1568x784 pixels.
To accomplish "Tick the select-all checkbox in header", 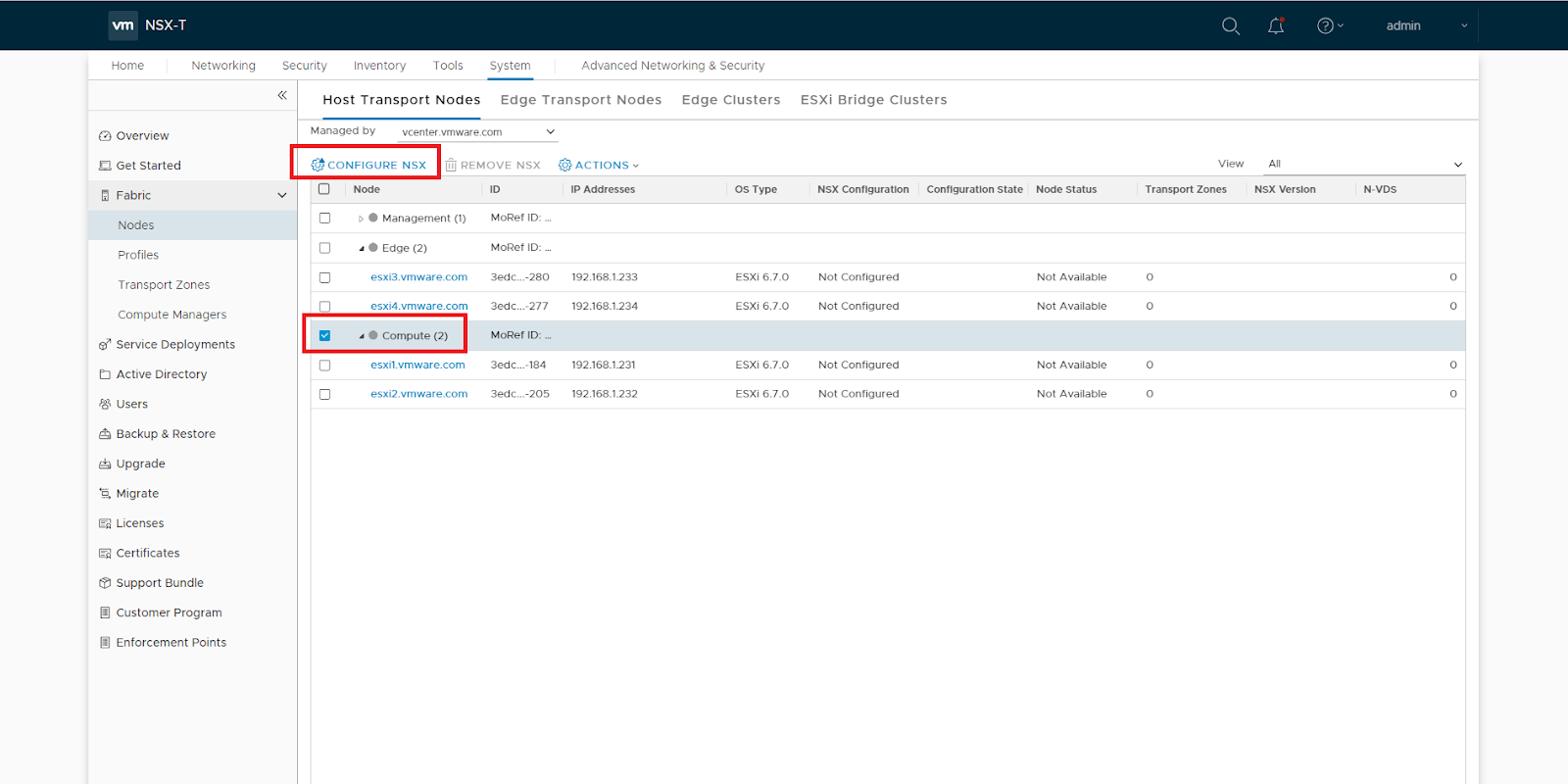I will point(324,189).
